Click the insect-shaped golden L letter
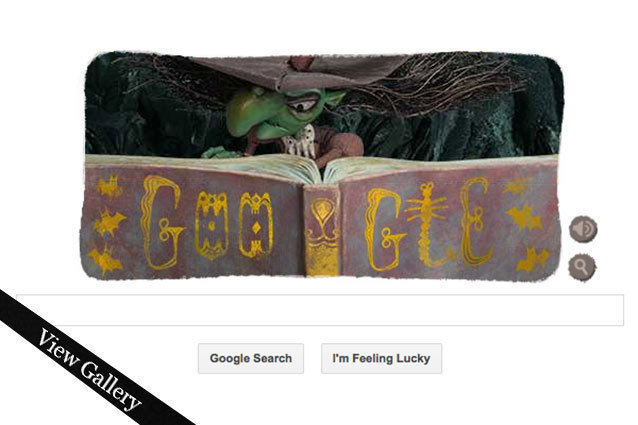Screen dimensions: 638x425 (429, 226)
